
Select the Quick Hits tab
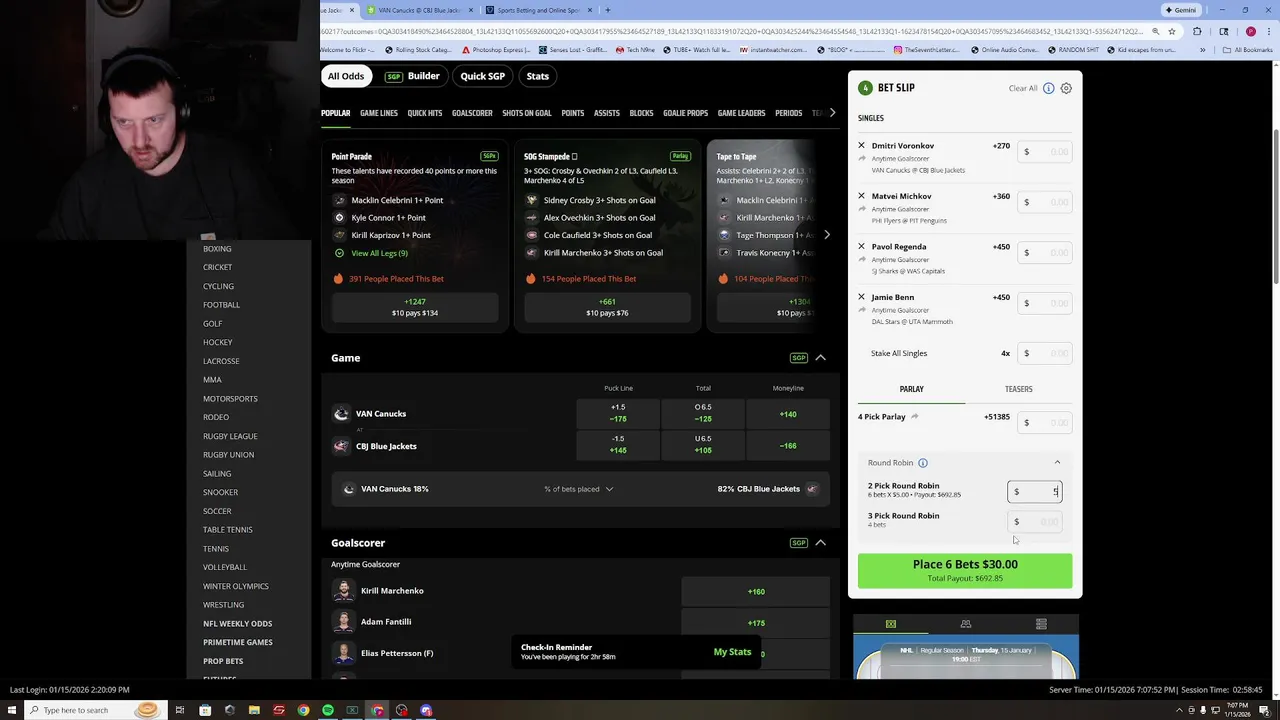pyautogui.click(x=425, y=113)
